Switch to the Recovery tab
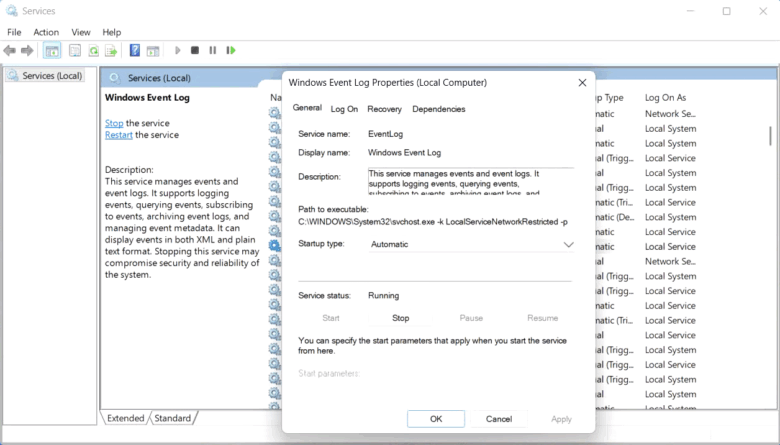Image resolution: width=780 pixels, height=445 pixels. [384, 109]
